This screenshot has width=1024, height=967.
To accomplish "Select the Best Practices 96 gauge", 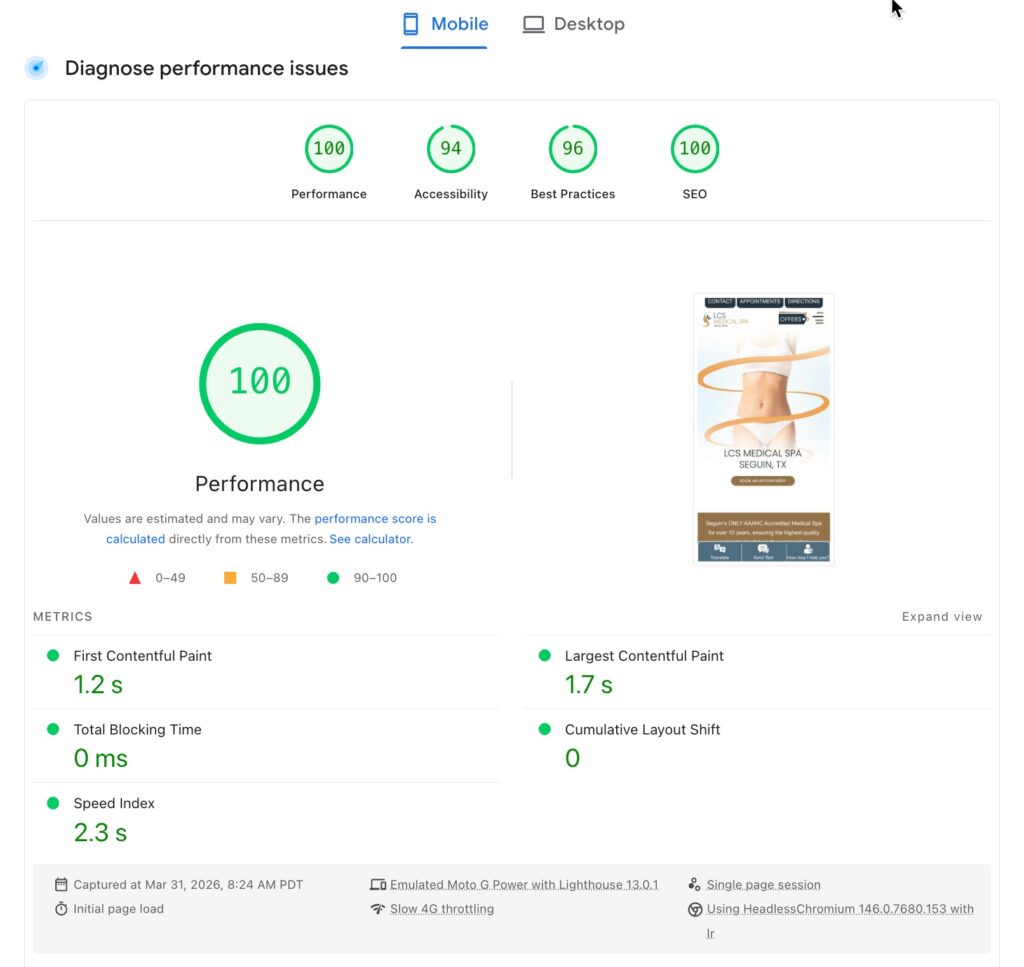I will [x=572, y=147].
